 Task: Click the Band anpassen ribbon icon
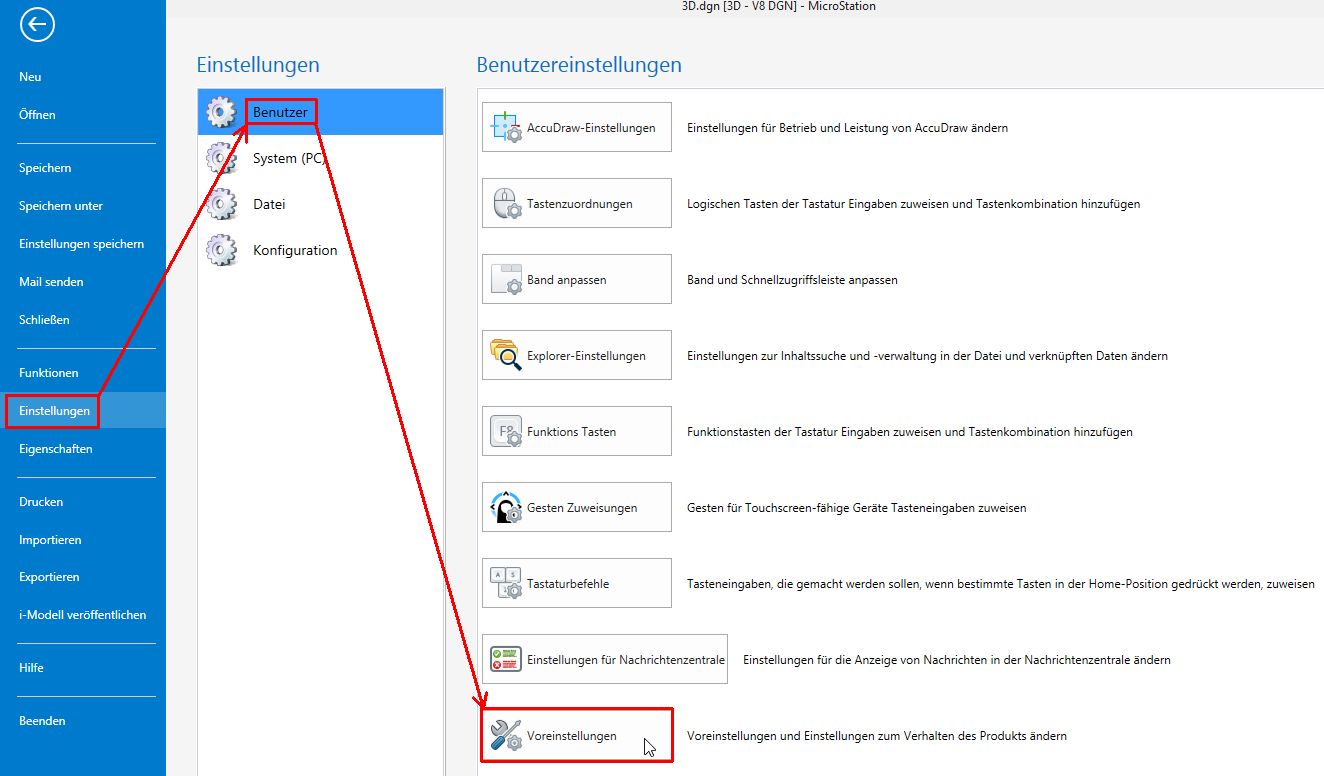(x=506, y=280)
